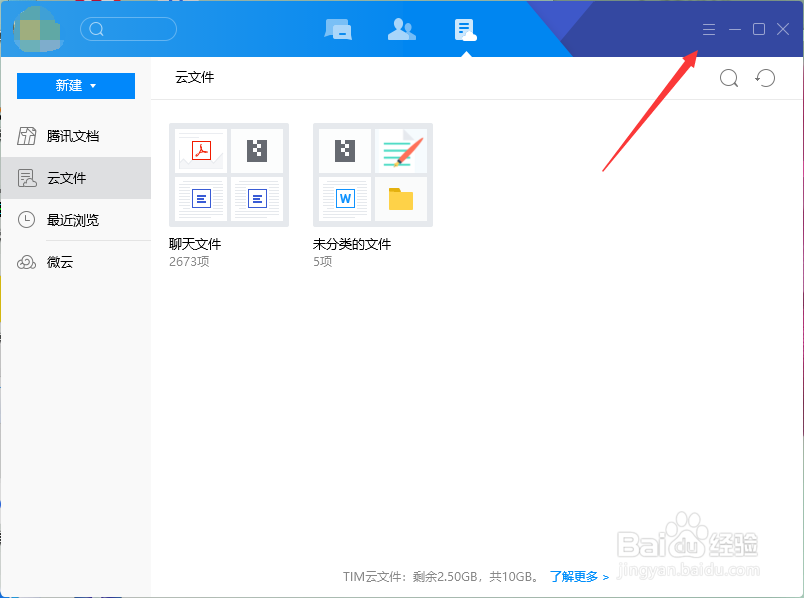
Task: Focus the top search box
Action: click(x=128, y=29)
